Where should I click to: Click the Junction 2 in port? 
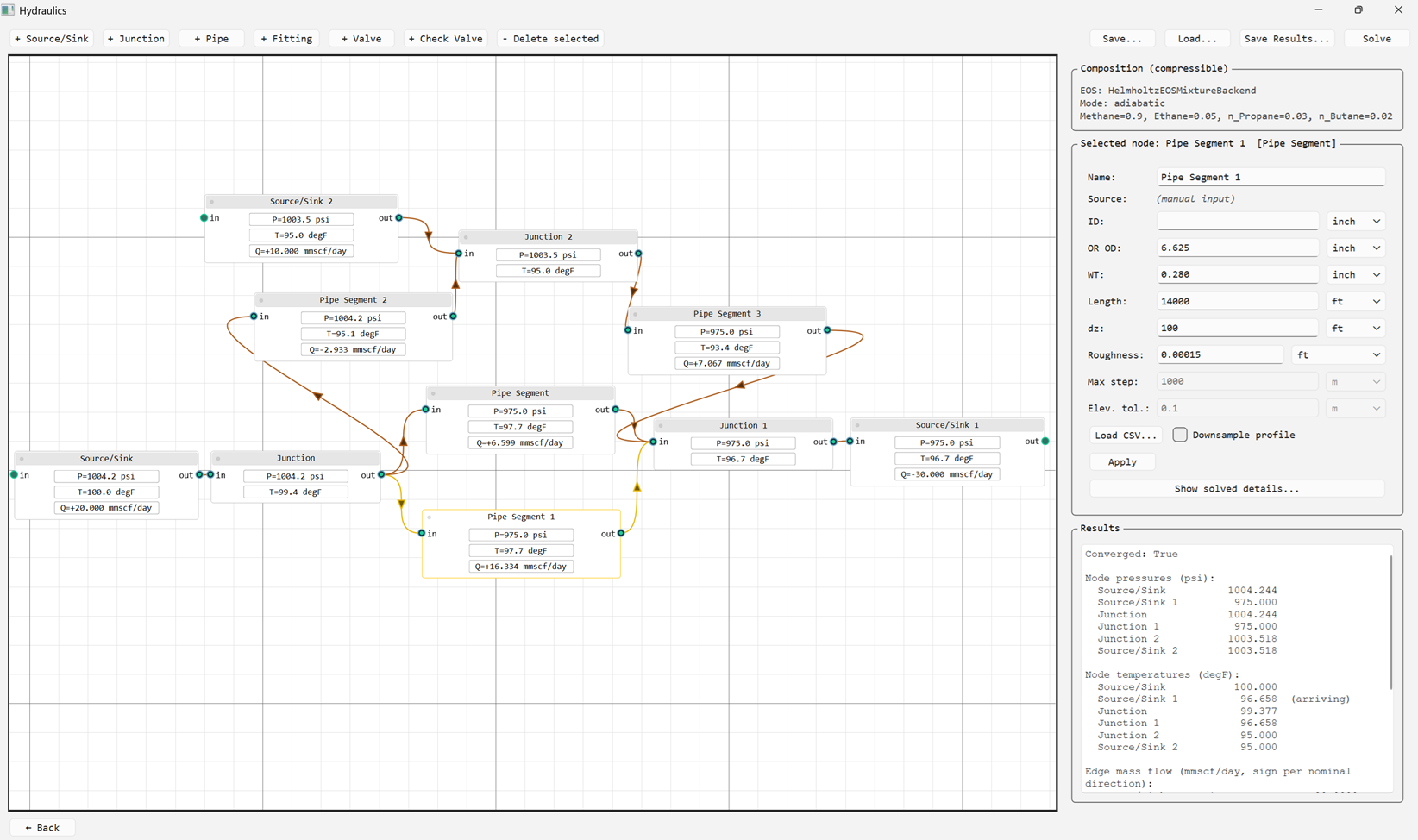[459, 254]
